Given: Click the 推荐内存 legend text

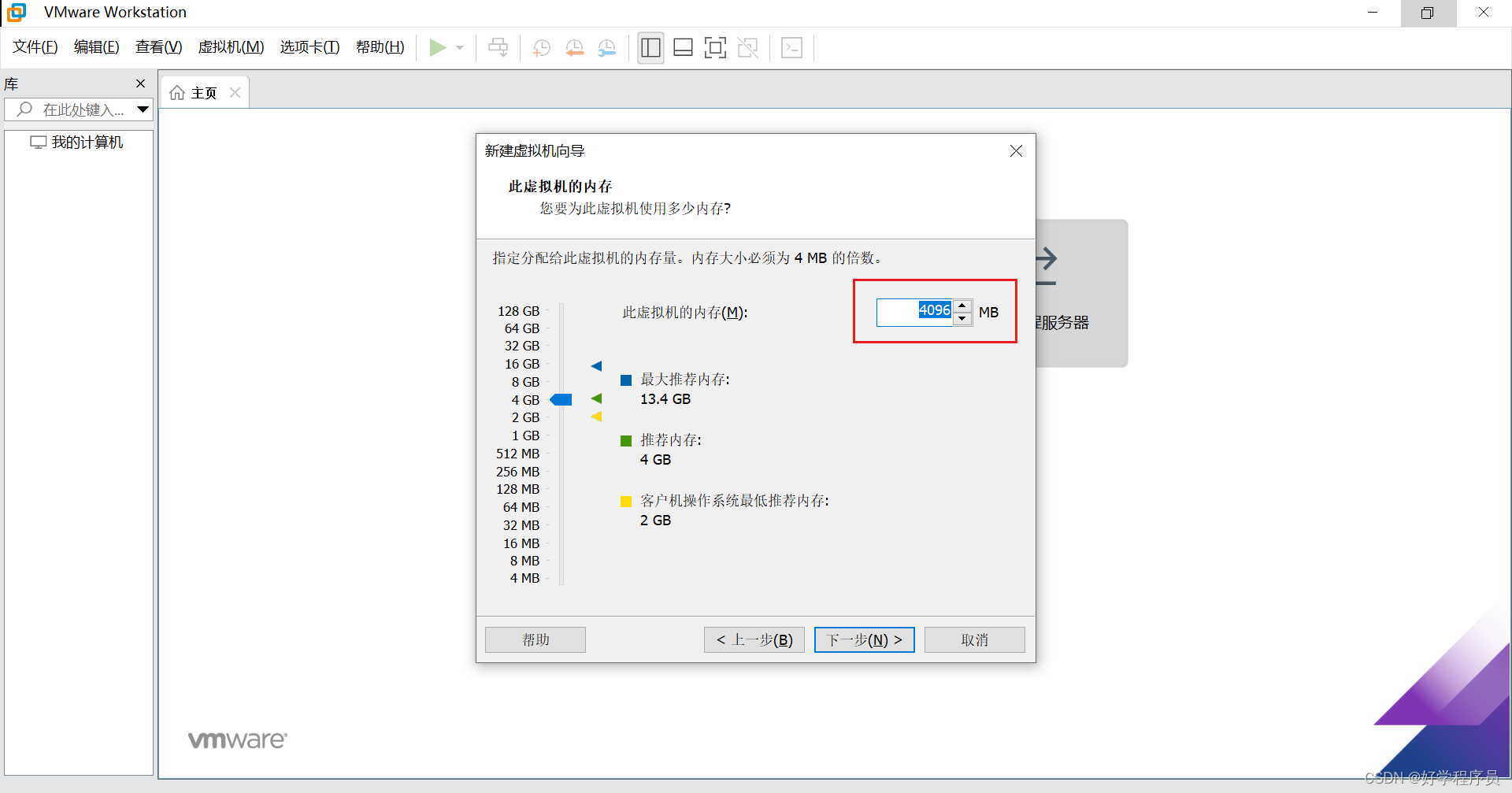Looking at the screenshot, I should 670,440.
